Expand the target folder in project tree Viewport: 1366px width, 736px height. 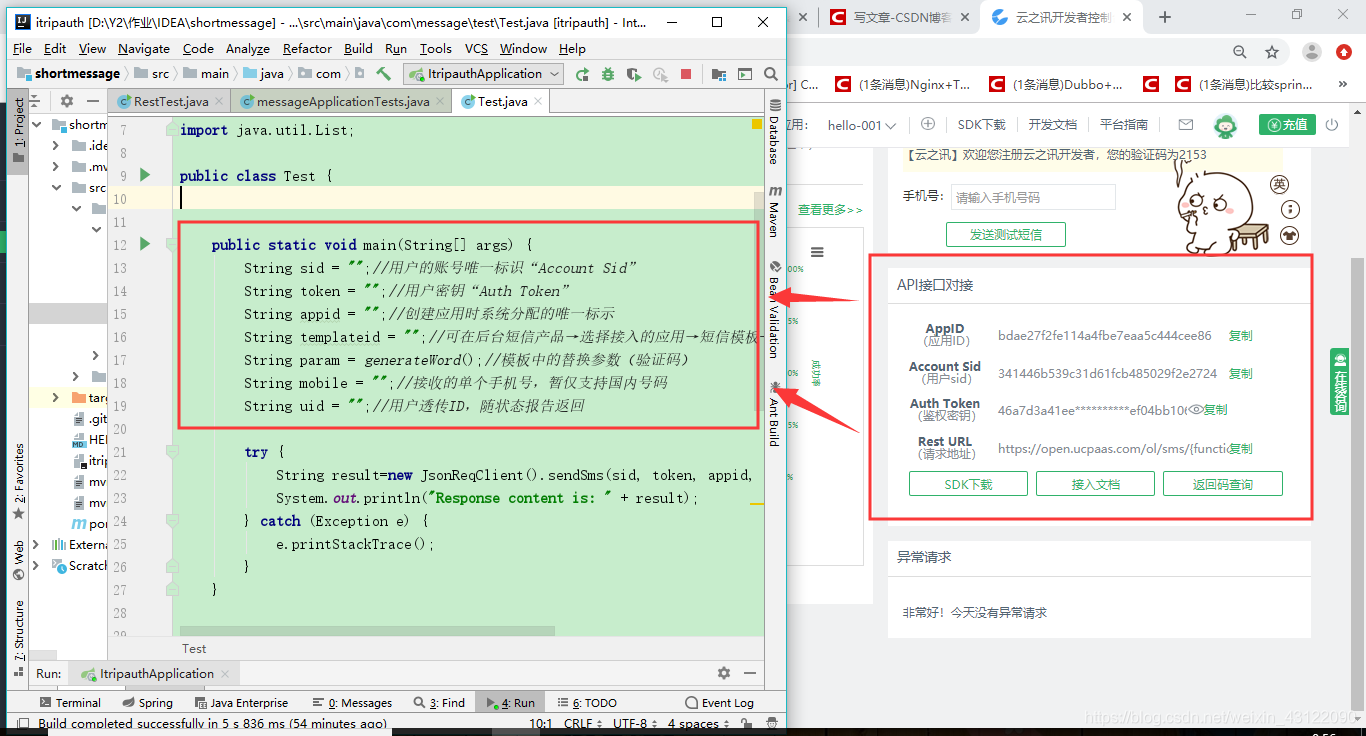(56, 398)
